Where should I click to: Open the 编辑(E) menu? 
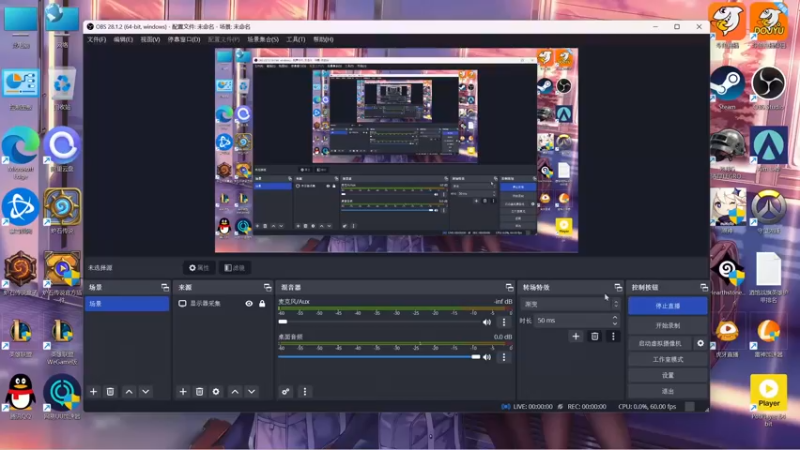(x=123, y=39)
